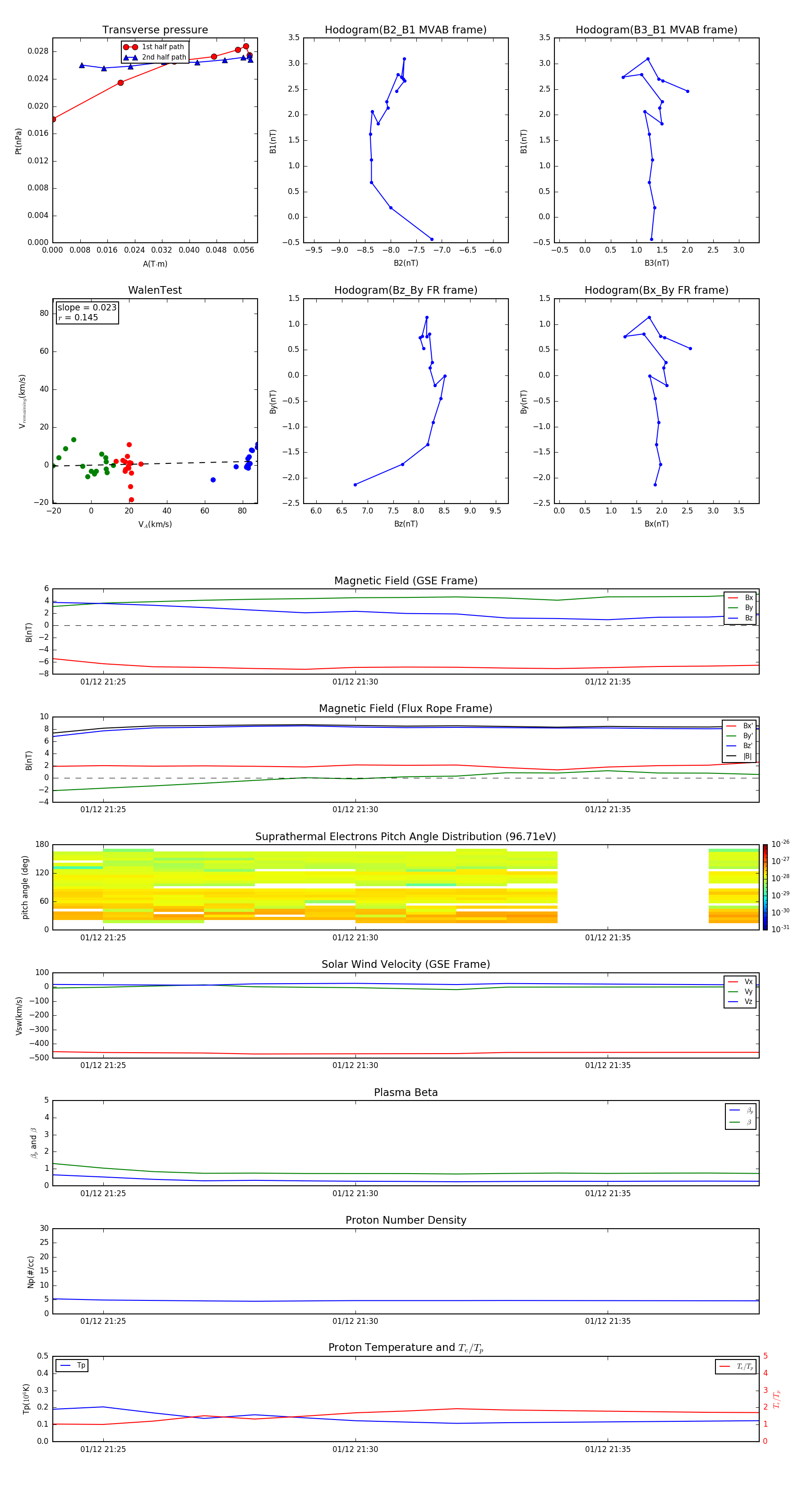Viewport: 812px width, 1489px height.
Task: Click the "Solar Wind Velocity (GSE Frame)" title
Action: 406,965
